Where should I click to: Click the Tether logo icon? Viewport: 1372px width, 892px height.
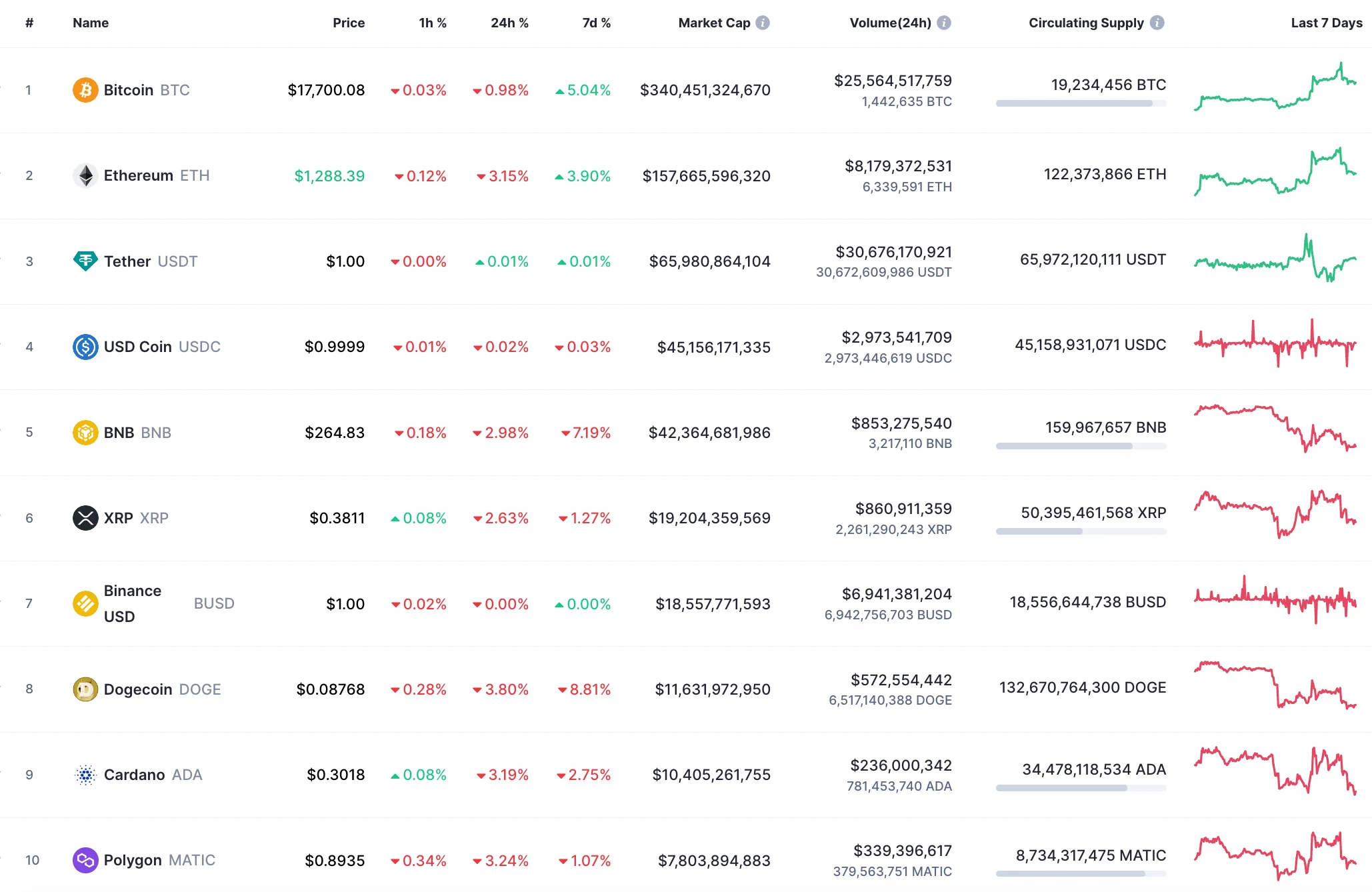pos(84,261)
